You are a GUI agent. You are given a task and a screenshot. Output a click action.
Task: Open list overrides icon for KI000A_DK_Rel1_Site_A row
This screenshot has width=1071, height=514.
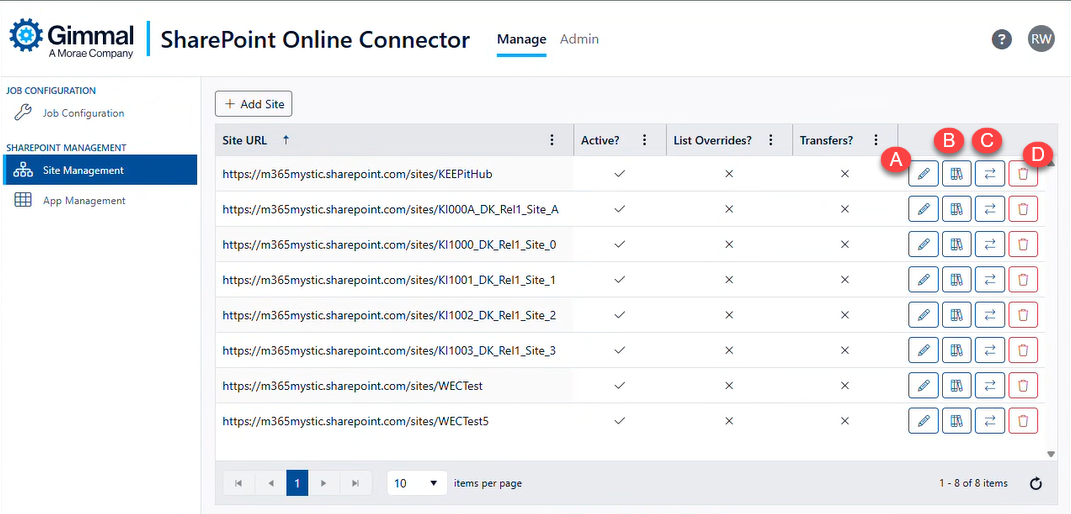pos(956,209)
